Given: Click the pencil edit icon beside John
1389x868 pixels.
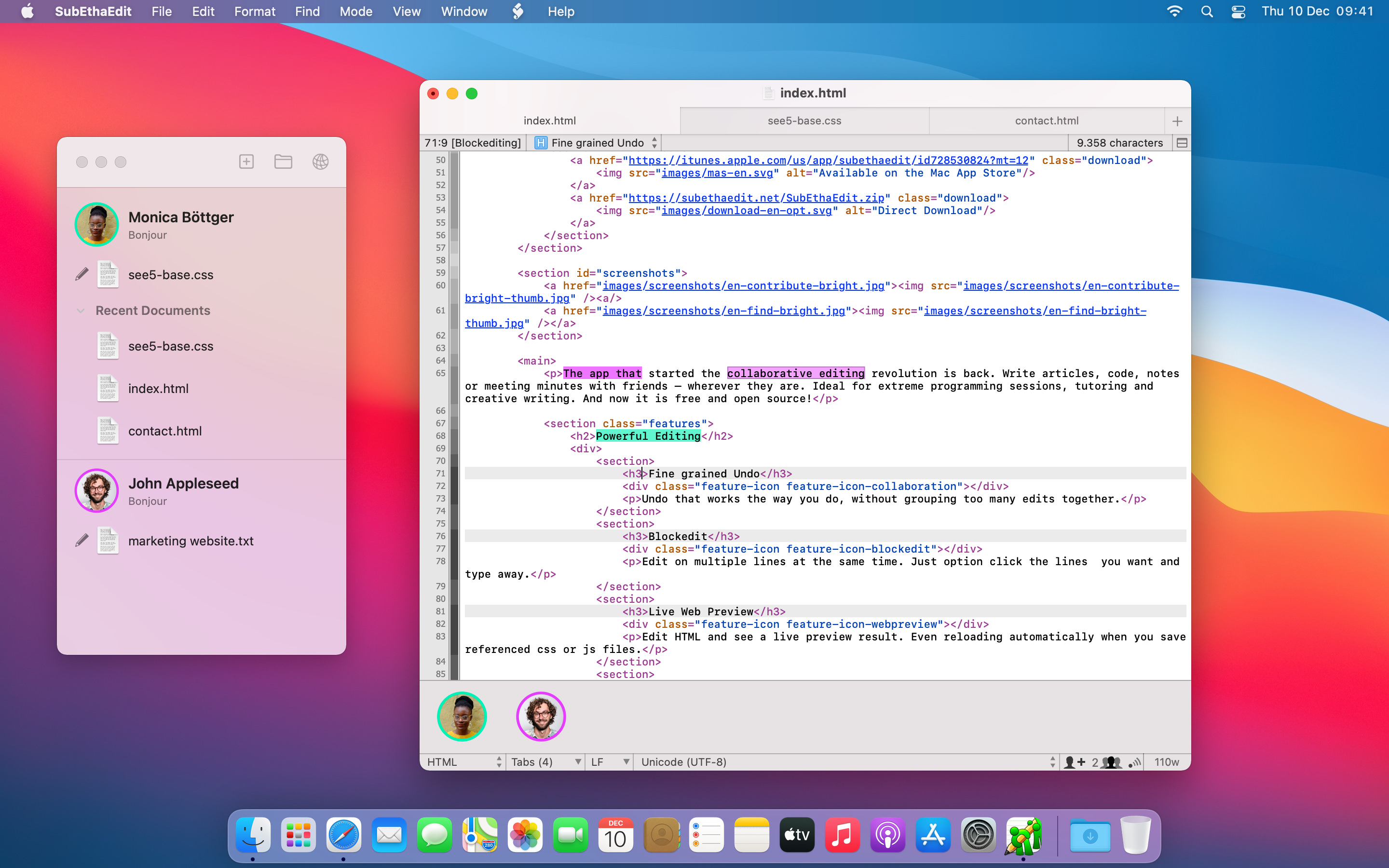Looking at the screenshot, I should coord(82,540).
